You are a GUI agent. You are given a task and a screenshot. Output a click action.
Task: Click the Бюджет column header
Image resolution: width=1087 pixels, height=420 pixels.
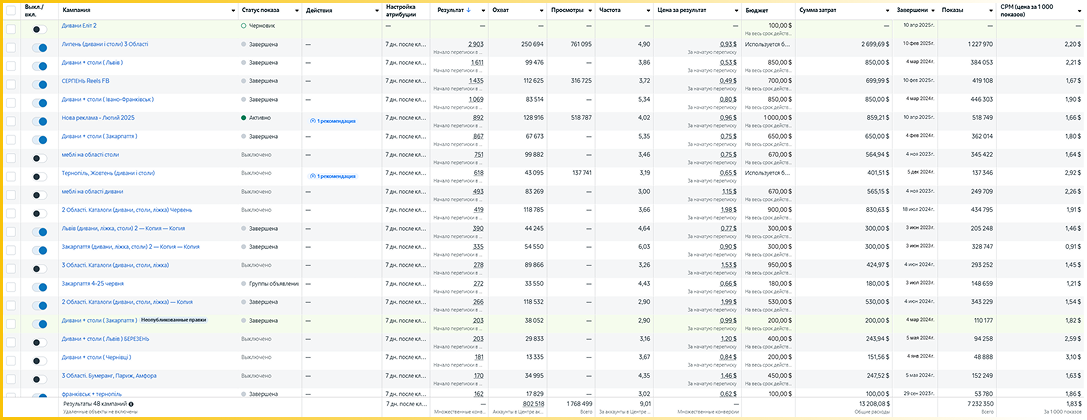click(756, 10)
